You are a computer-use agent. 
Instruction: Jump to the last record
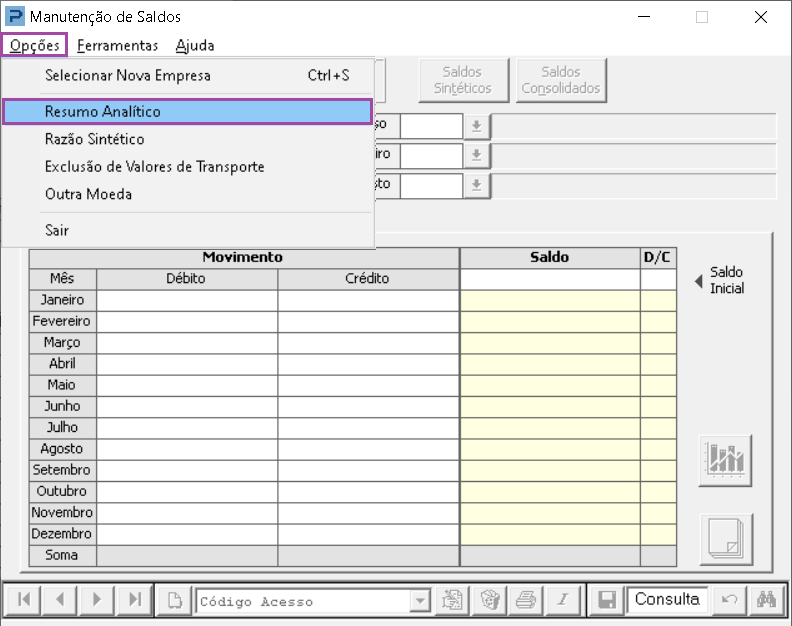[x=134, y=600]
